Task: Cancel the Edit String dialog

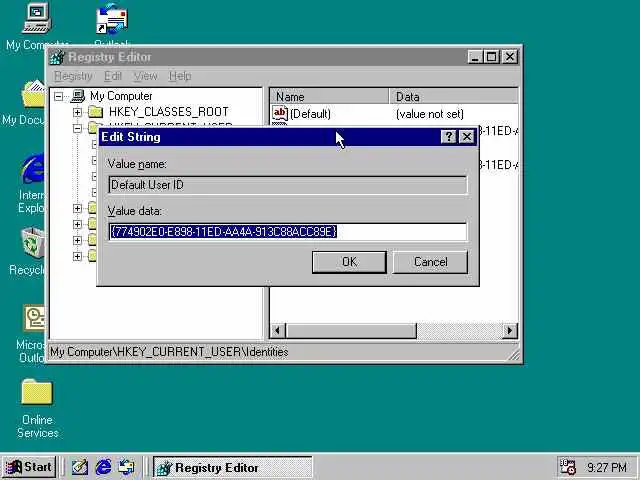Action: tap(430, 262)
